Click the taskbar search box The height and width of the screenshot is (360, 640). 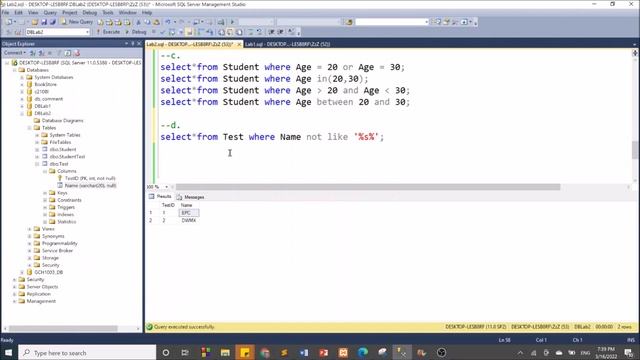(87, 353)
